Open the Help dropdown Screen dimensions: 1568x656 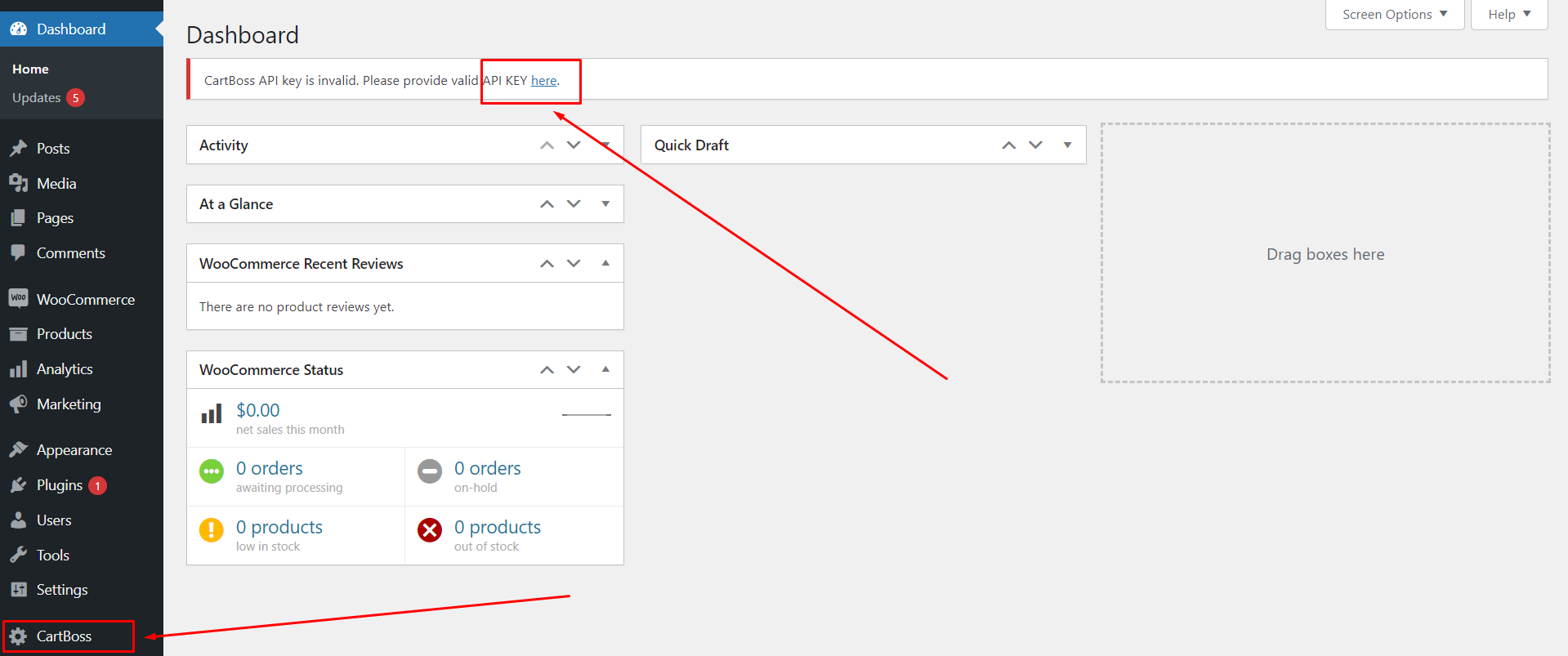coord(1509,15)
